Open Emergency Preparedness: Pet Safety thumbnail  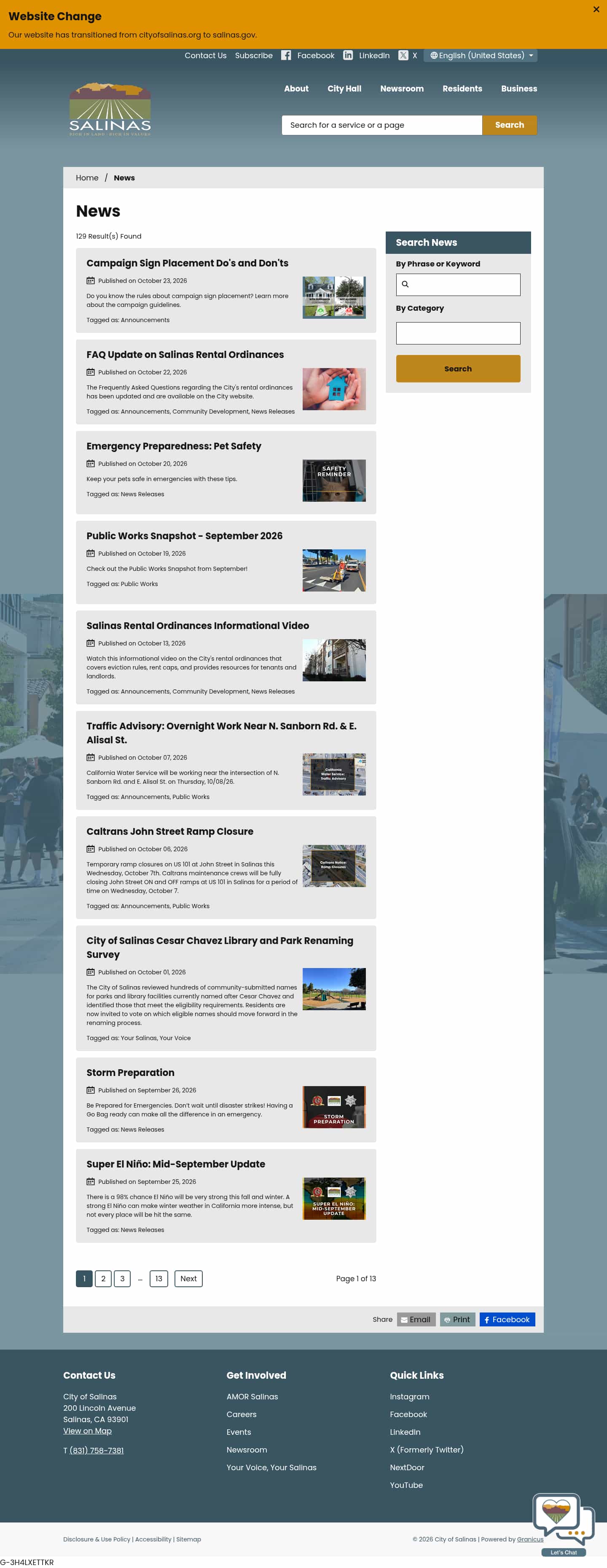click(334, 481)
